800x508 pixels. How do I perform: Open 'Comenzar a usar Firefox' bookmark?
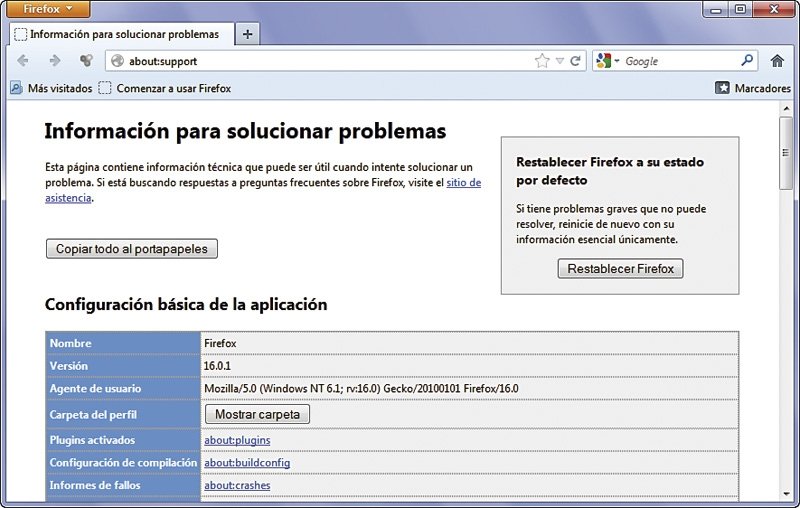165,88
